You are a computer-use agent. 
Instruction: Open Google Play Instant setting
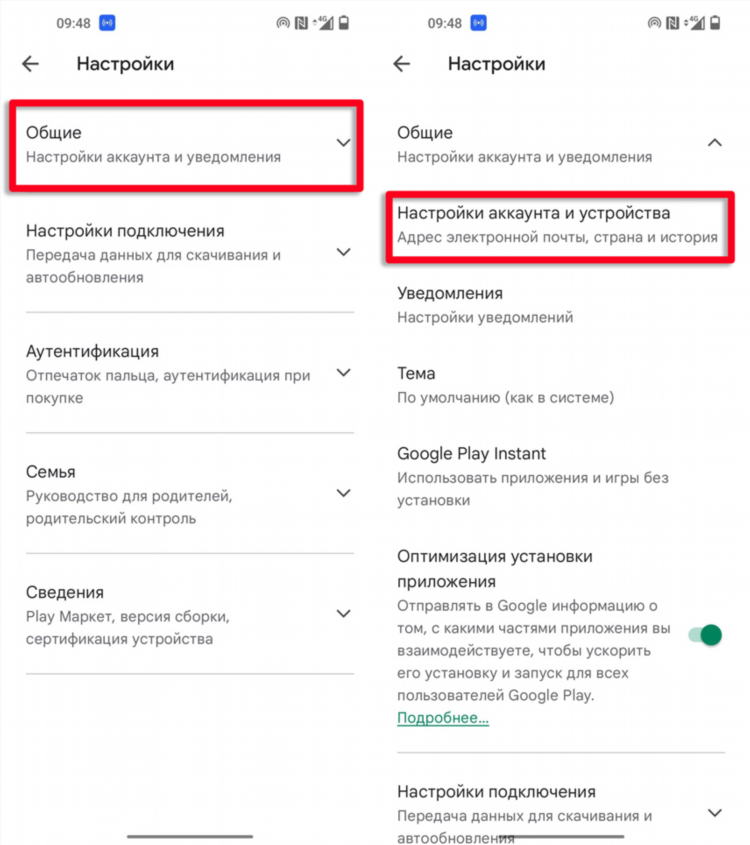560,476
